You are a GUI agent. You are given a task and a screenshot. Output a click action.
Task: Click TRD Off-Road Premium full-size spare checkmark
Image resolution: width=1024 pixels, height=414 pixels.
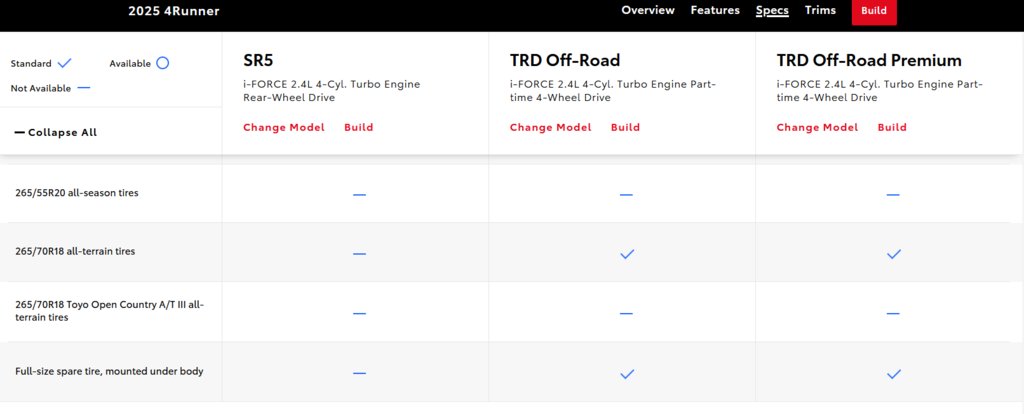893,374
